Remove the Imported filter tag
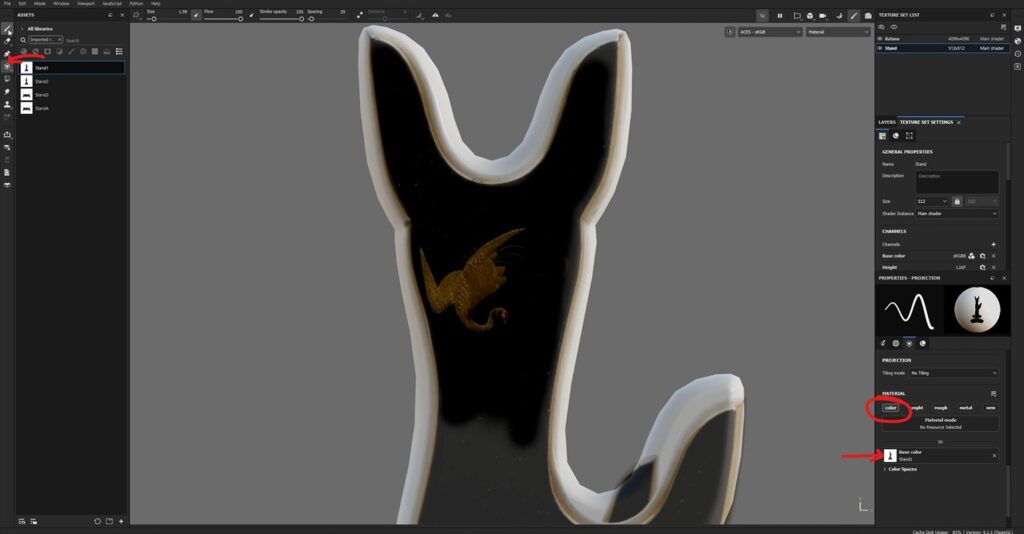 (x=59, y=40)
